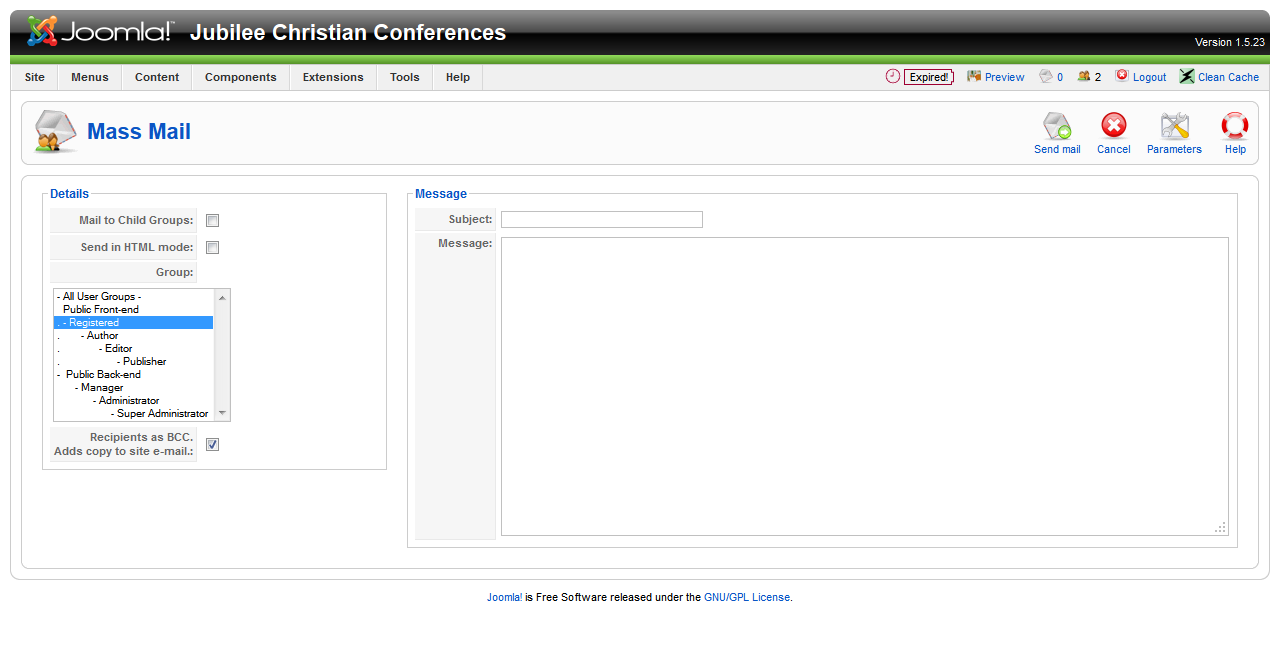Click into the Subject input field
This screenshot has height=648, width=1280.
click(602, 219)
